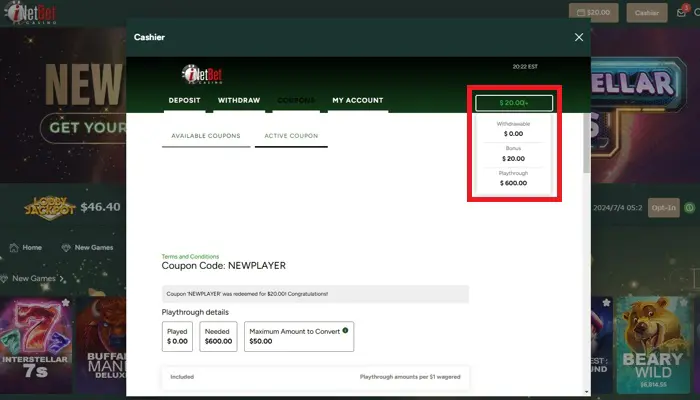Open the DEPOSIT tab
The height and width of the screenshot is (400, 700).
(184, 100)
